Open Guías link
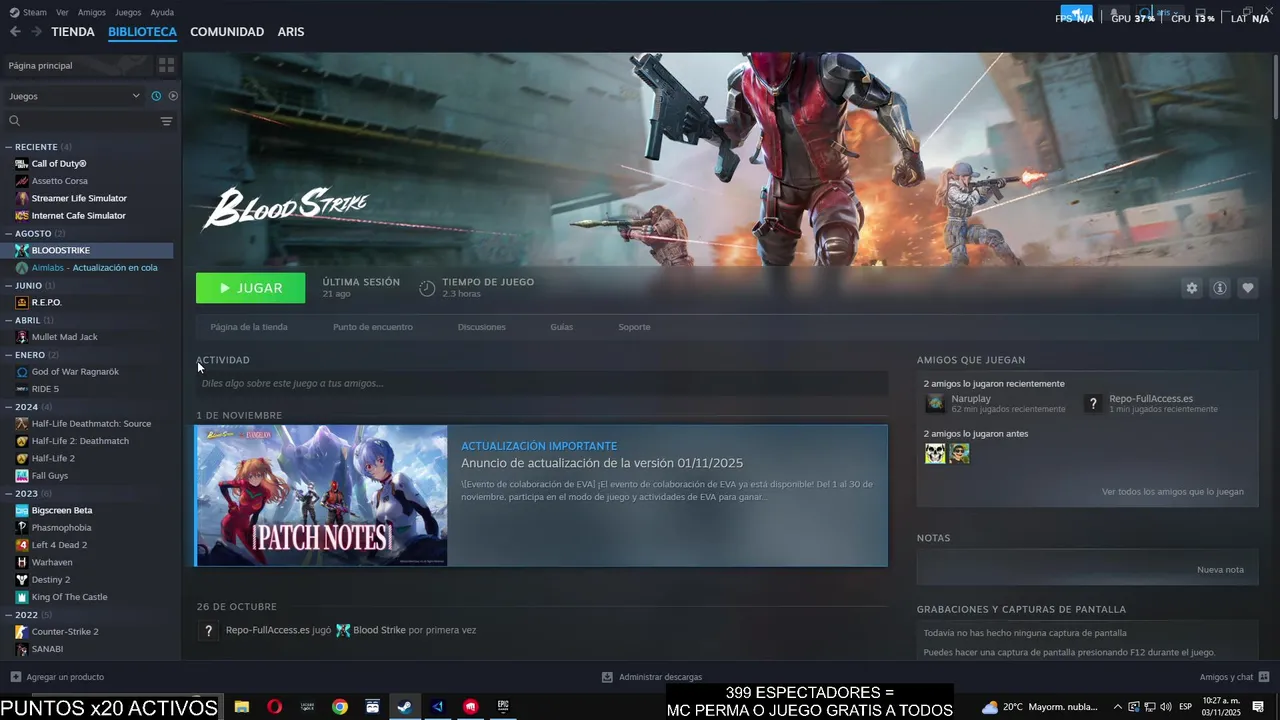Image resolution: width=1280 pixels, height=720 pixels. tap(562, 327)
